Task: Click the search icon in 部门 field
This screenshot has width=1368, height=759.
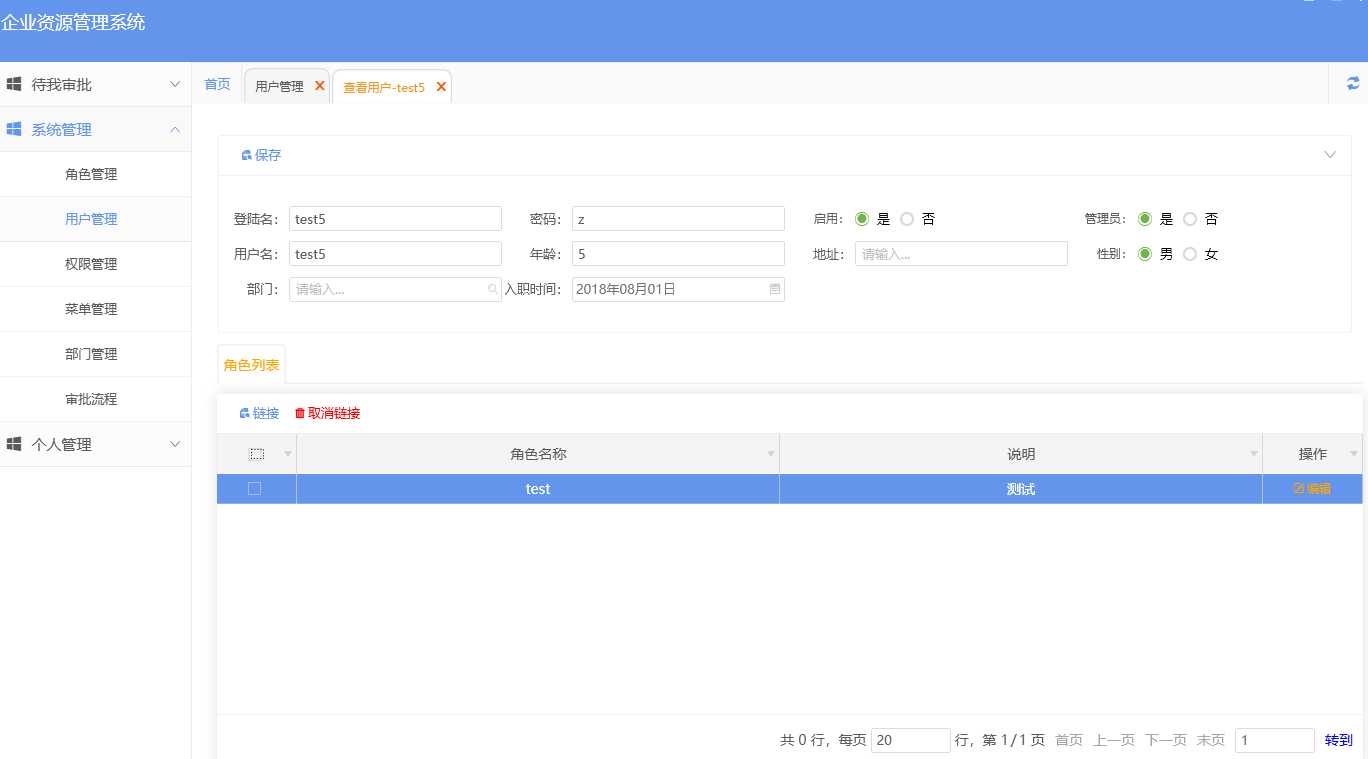Action: point(493,289)
